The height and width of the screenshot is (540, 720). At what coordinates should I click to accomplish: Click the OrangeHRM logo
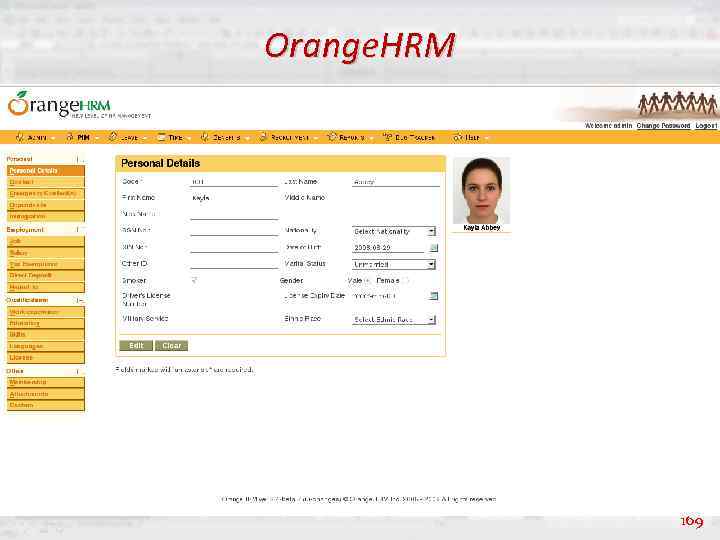click(79, 105)
